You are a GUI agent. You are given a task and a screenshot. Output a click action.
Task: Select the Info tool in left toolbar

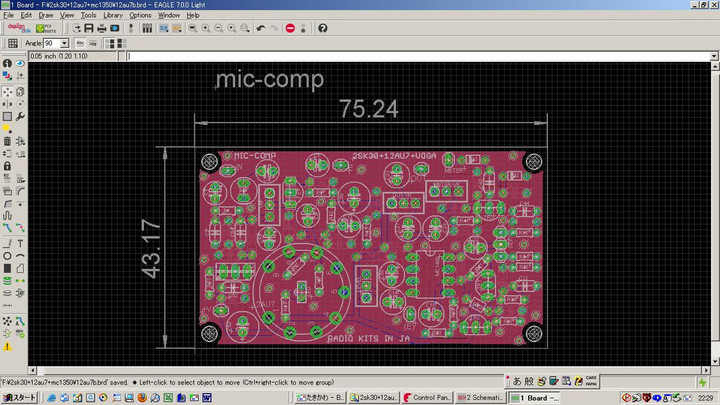7,64
